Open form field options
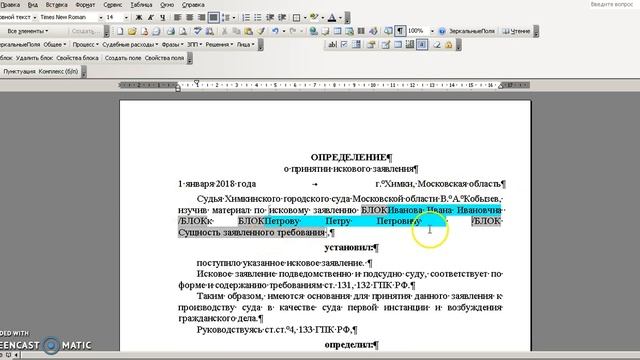Viewport: 640px width, 360px height. pyautogui.click(x=371, y=44)
